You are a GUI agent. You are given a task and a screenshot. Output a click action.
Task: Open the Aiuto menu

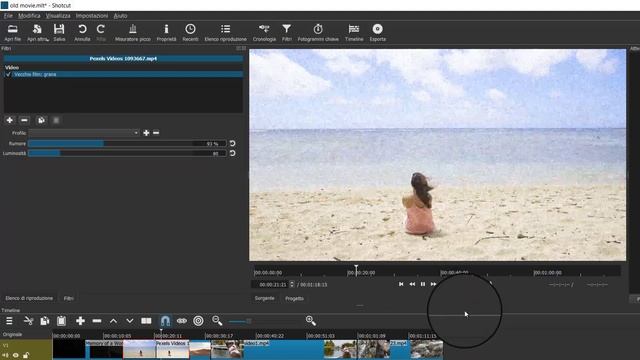coord(120,16)
